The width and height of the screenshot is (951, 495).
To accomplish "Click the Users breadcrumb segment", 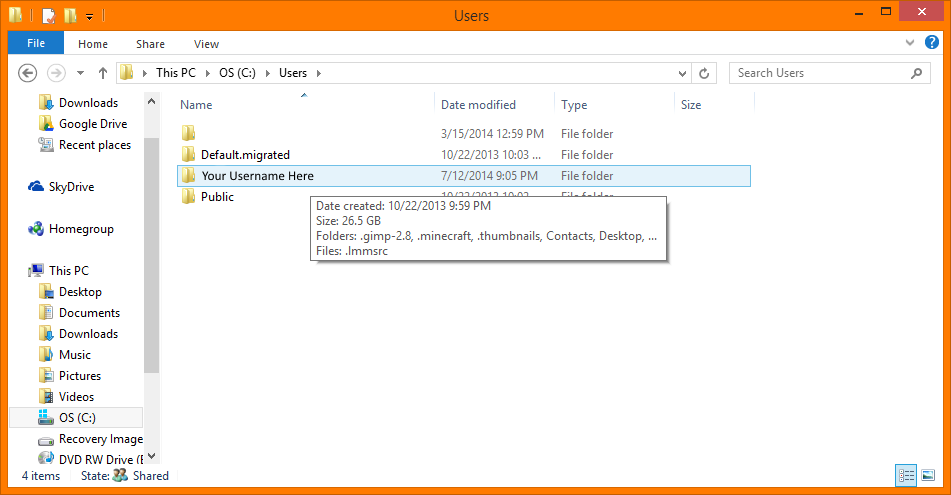I will point(293,73).
